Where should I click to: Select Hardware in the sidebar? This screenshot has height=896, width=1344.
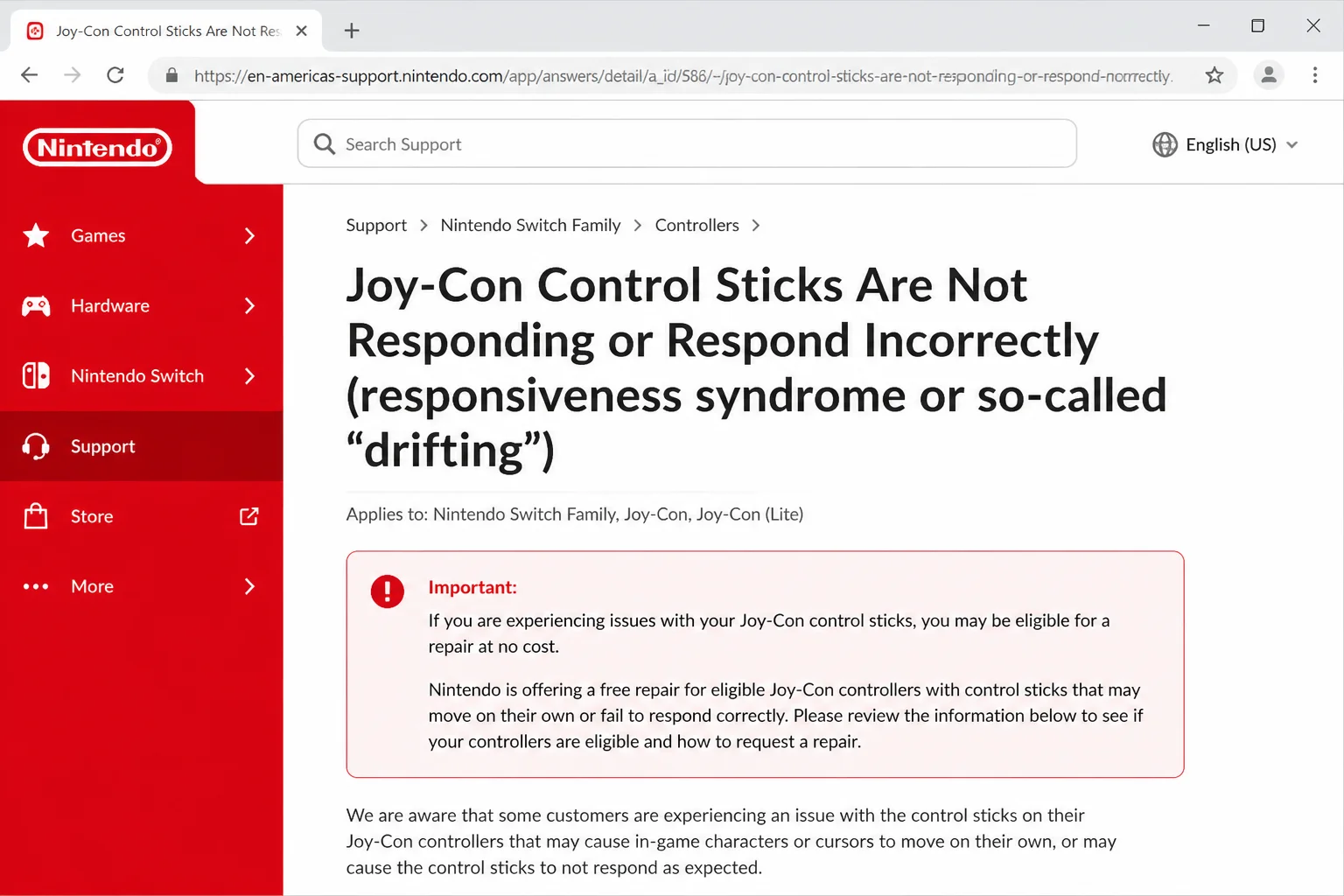pos(142,305)
